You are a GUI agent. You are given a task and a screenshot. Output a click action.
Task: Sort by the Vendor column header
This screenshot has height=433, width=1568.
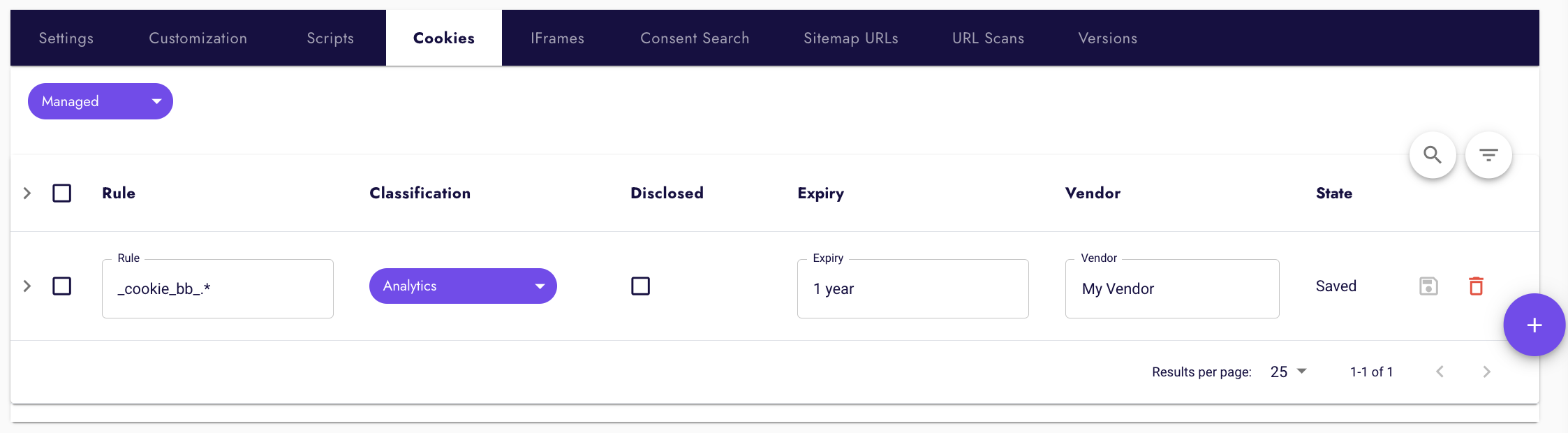(x=1093, y=193)
